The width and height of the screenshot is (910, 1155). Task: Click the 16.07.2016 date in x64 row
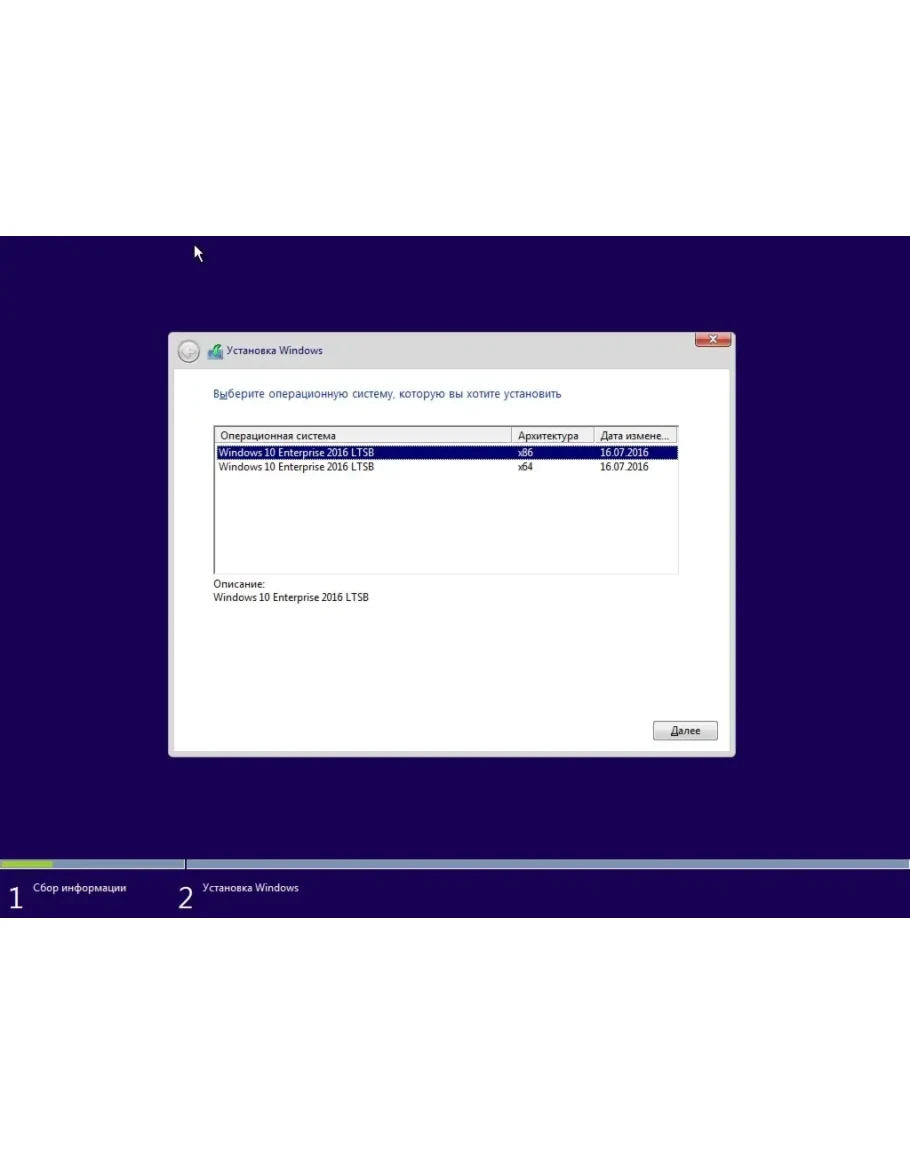click(624, 467)
